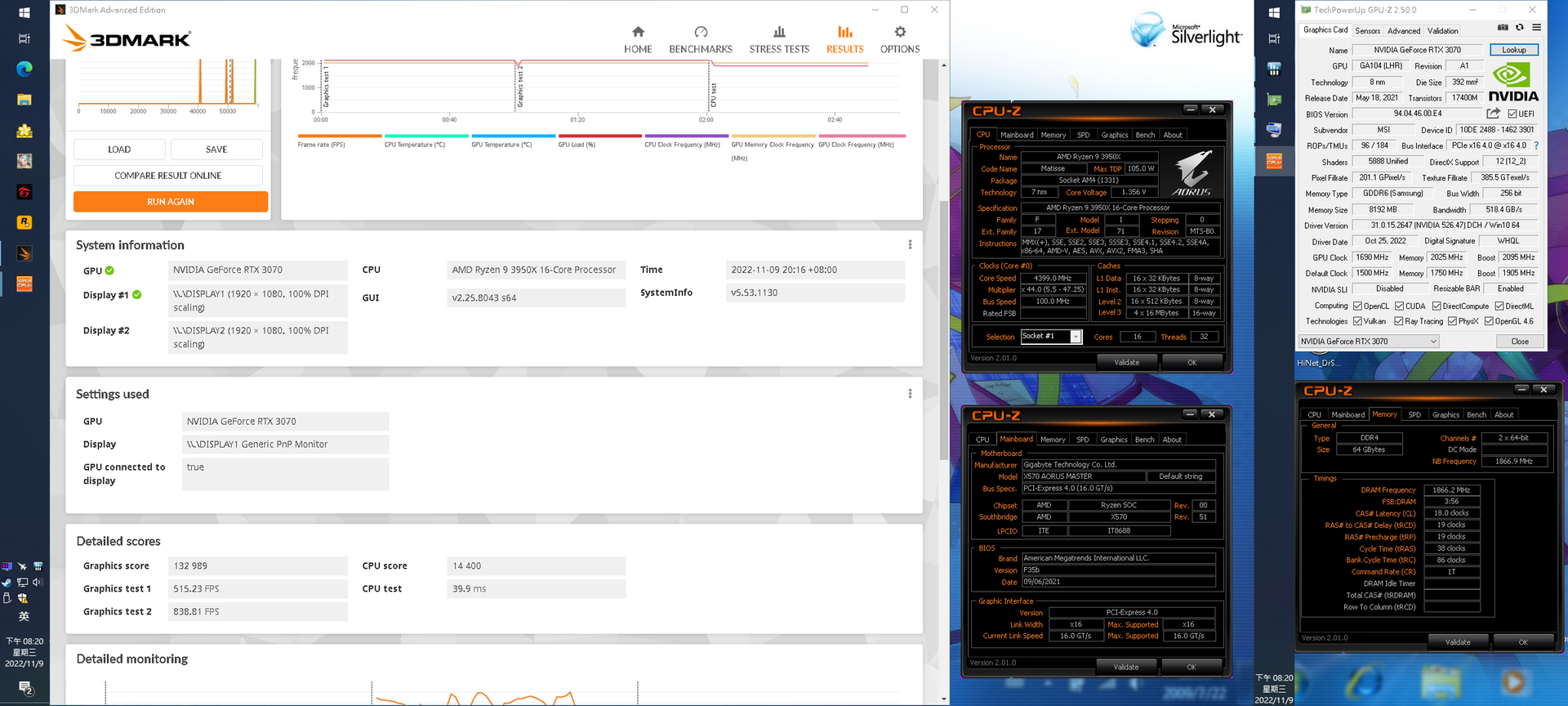
Task: Switch to Sensors tab in GPU-Z
Action: click(x=1367, y=31)
